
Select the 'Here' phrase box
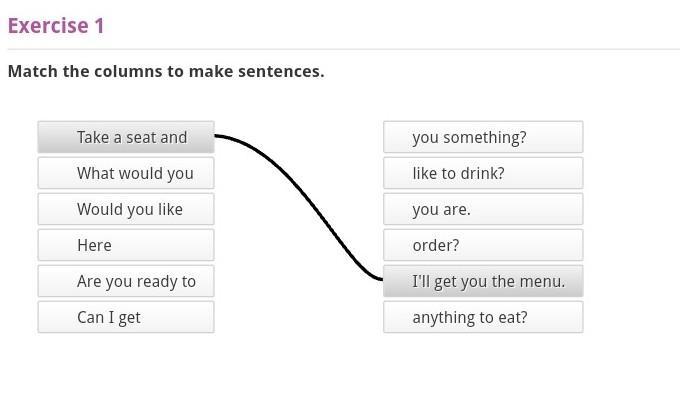coord(126,245)
